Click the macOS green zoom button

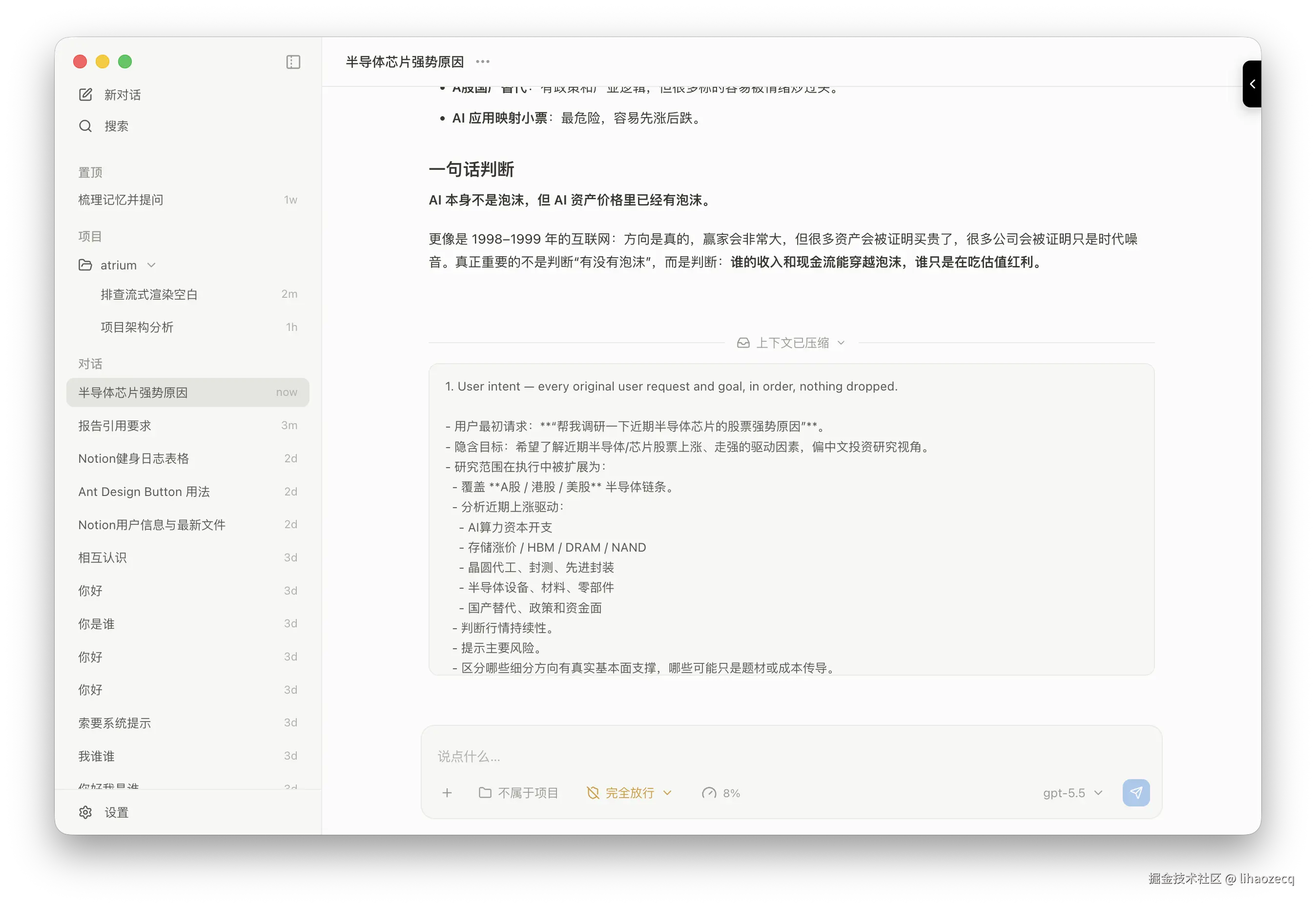[x=125, y=62]
